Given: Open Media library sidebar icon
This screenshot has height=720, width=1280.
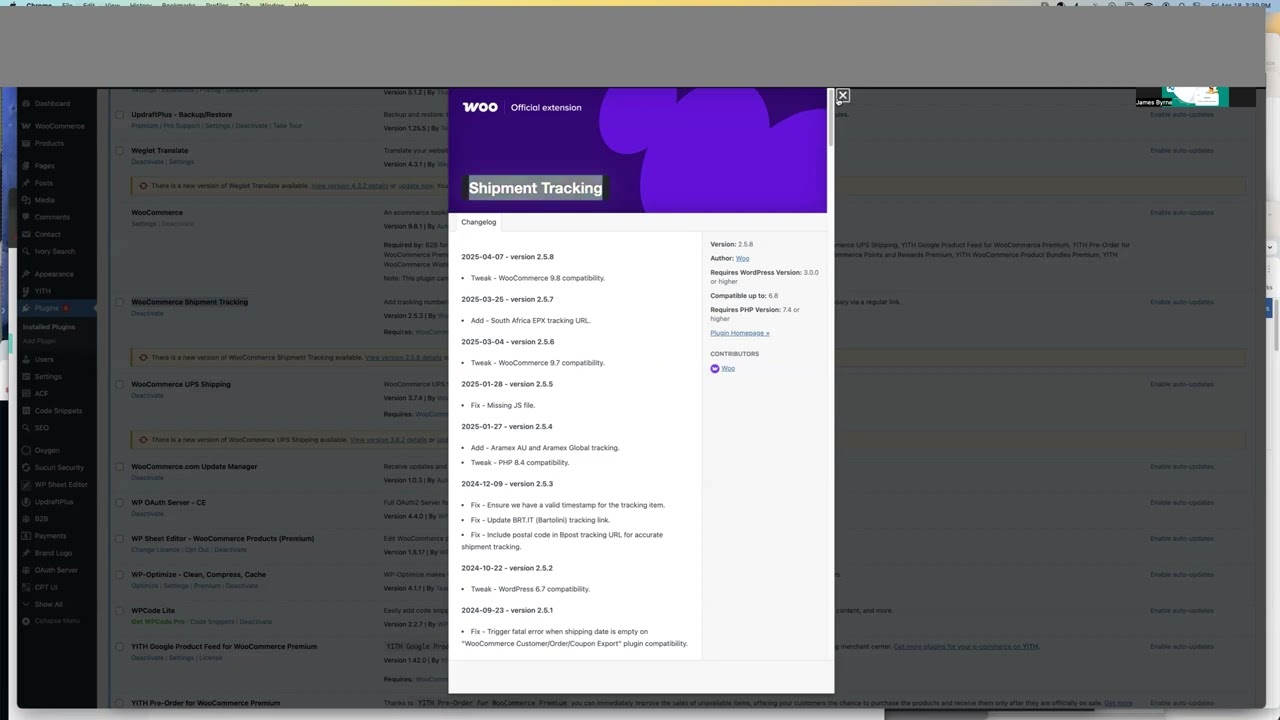Looking at the screenshot, I should tap(25, 200).
